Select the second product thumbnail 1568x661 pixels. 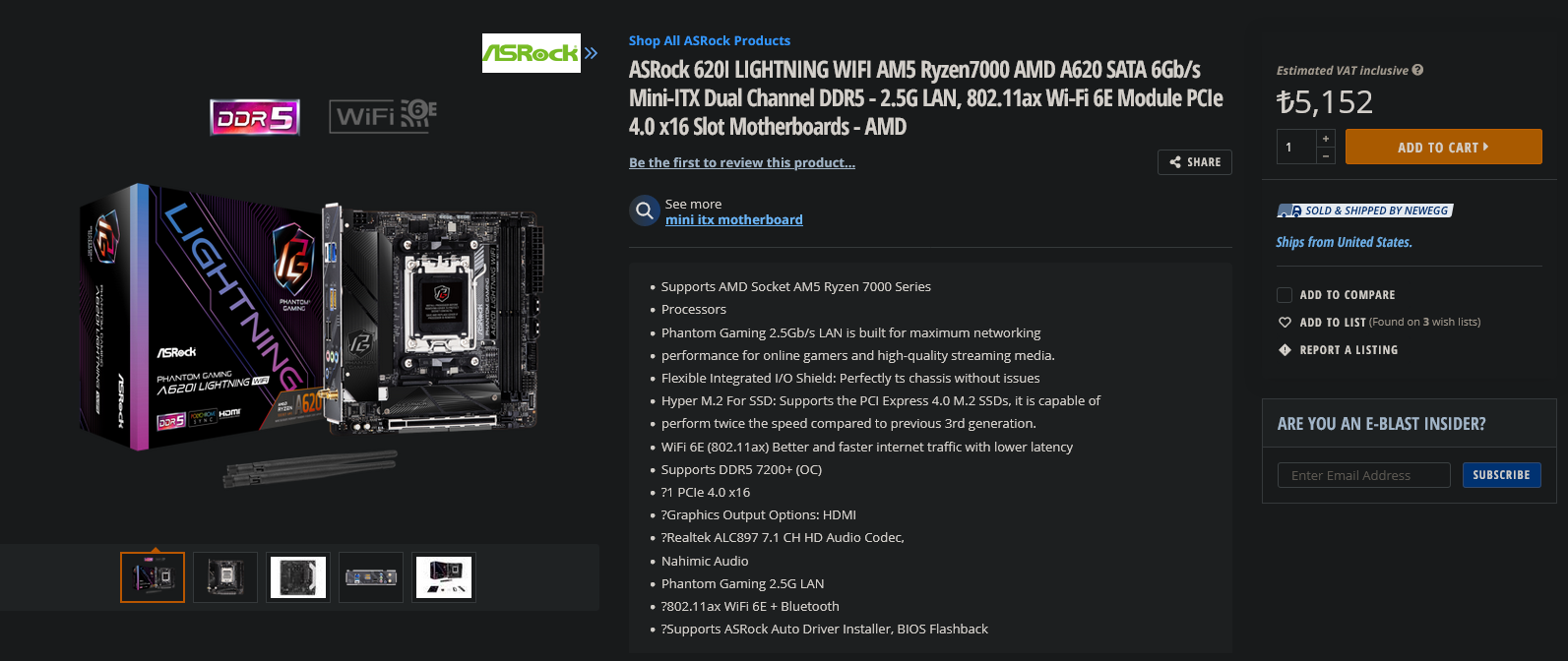pyautogui.click(x=225, y=577)
